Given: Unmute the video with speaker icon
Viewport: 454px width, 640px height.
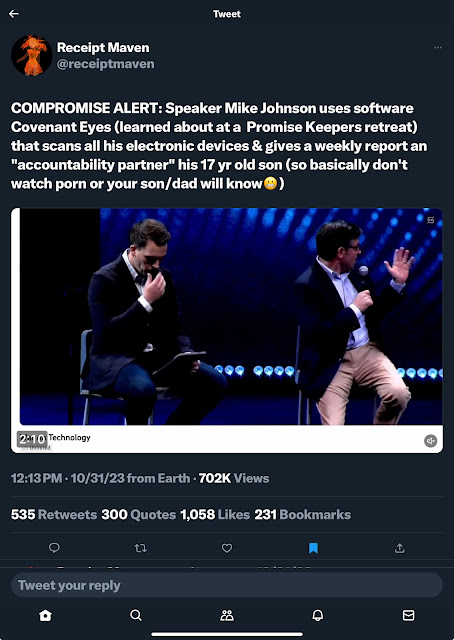Looking at the screenshot, I should [x=430, y=441].
